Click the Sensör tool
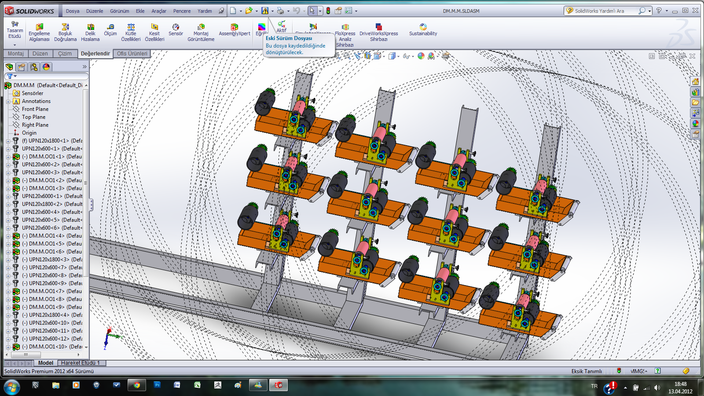The height and width of the screenshot is (396, 704). pyautogui.click(x=176, y=30)
